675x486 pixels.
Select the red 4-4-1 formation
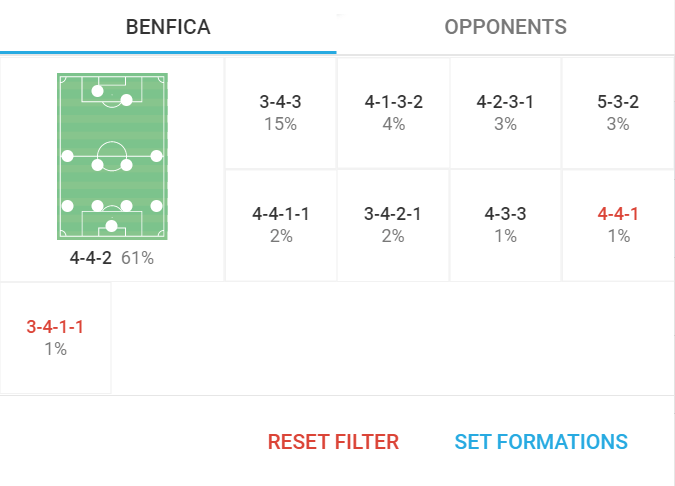pos(618,224)
